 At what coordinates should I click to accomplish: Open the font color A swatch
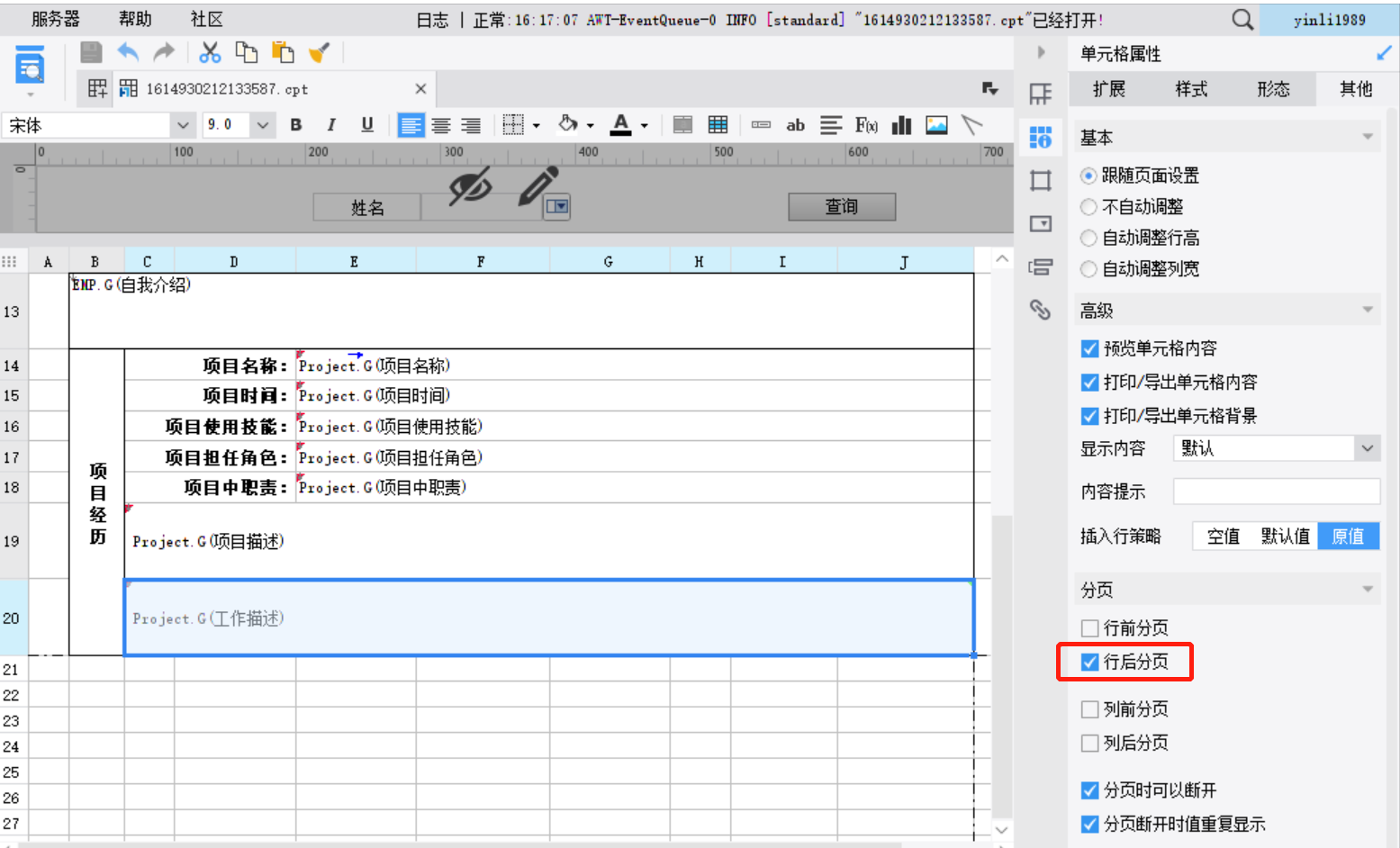(x=620, y=125)
